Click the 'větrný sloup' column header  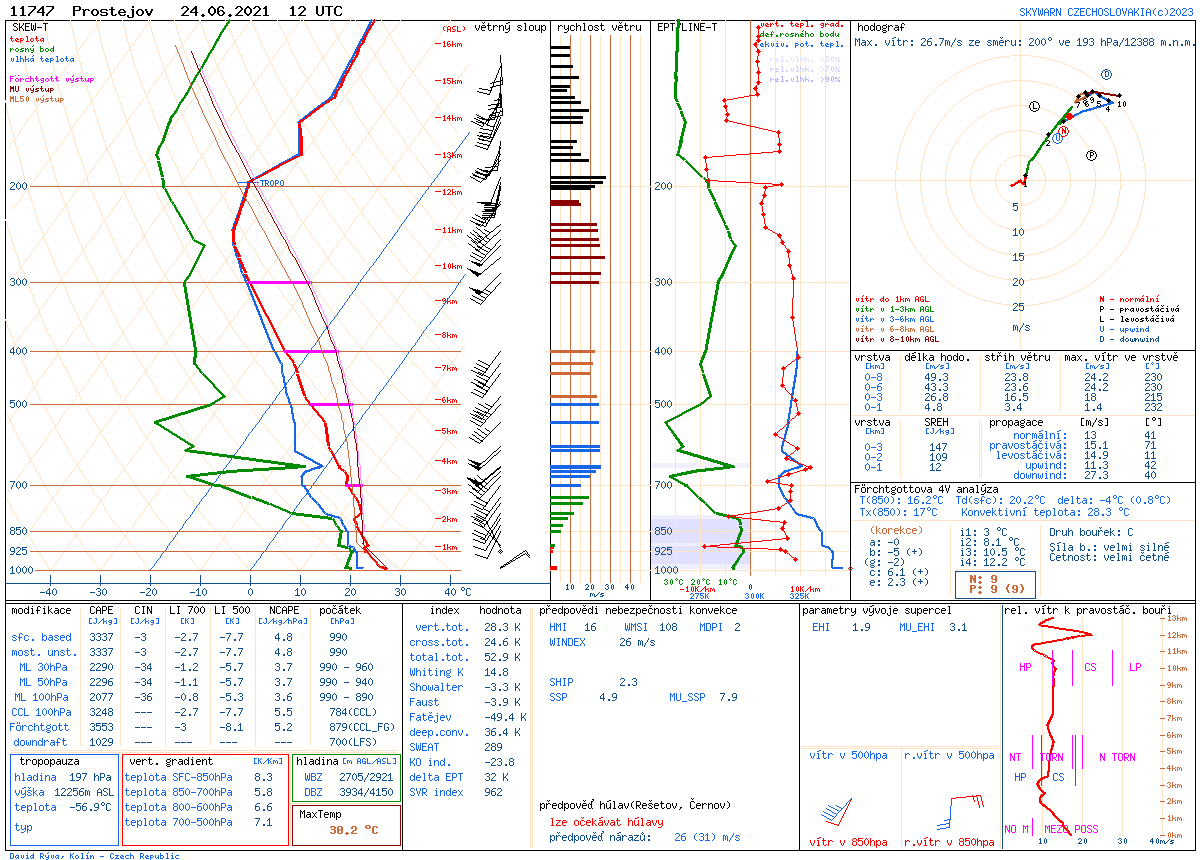pyautogui.click(x=510, y=27)
